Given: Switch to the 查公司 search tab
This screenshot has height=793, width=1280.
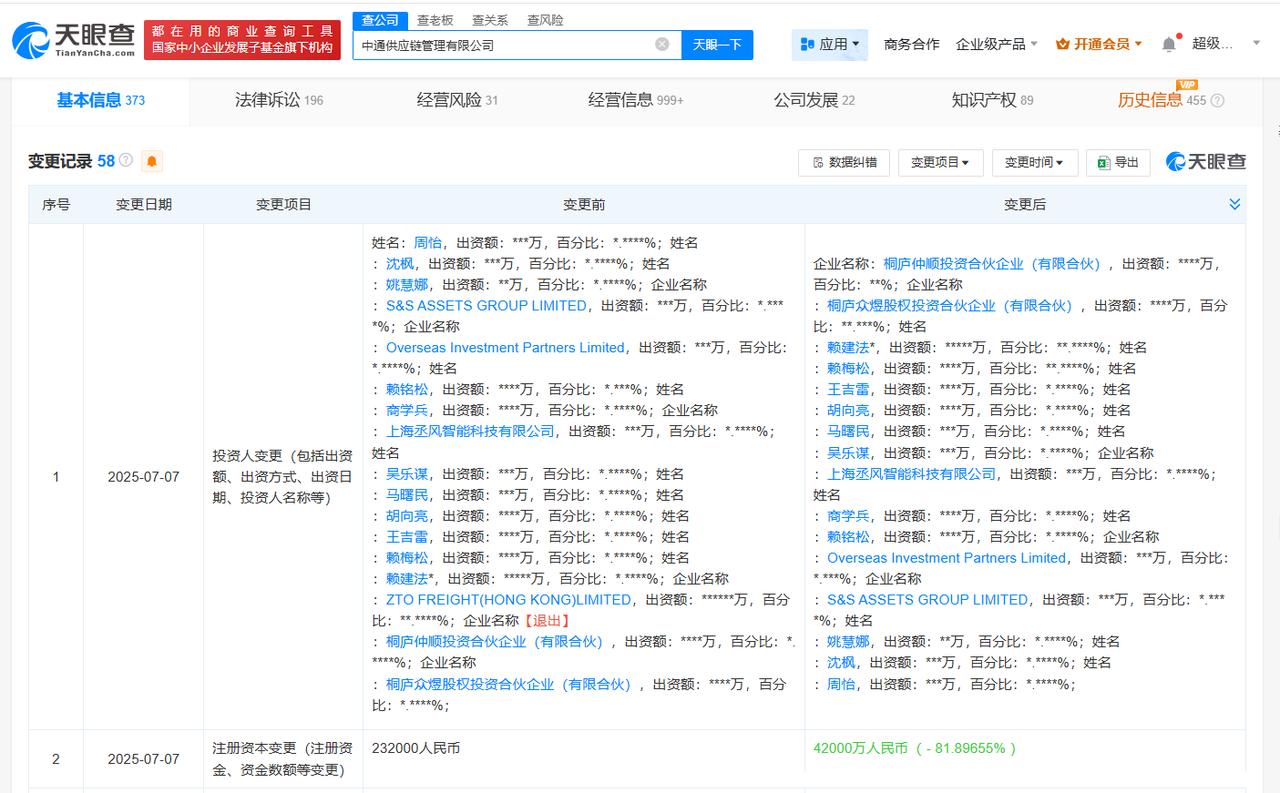Looking at the screenshot, I should click(379, 20).
